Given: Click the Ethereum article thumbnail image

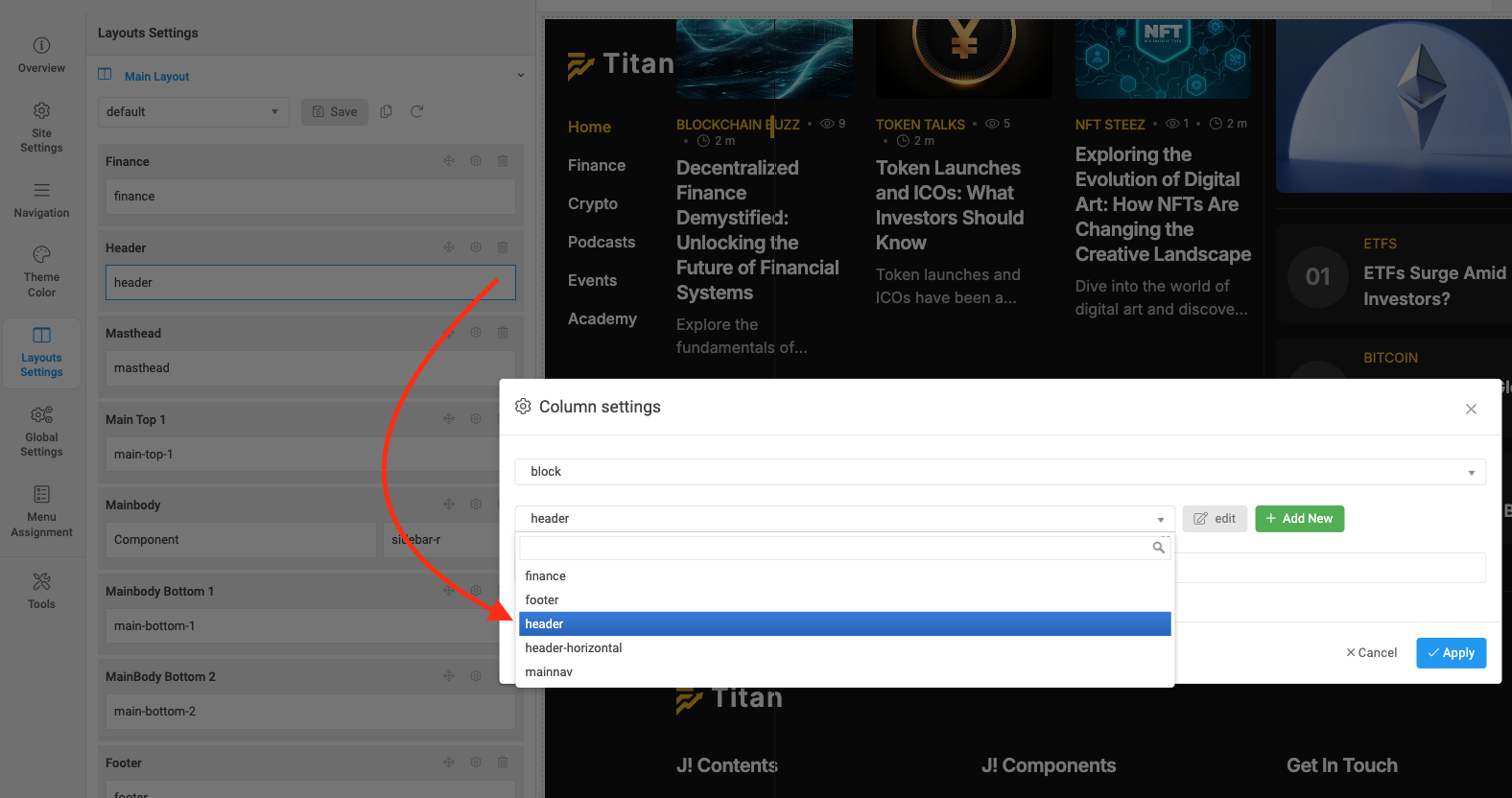Looking at the screenshot, I should point(1394,106).
